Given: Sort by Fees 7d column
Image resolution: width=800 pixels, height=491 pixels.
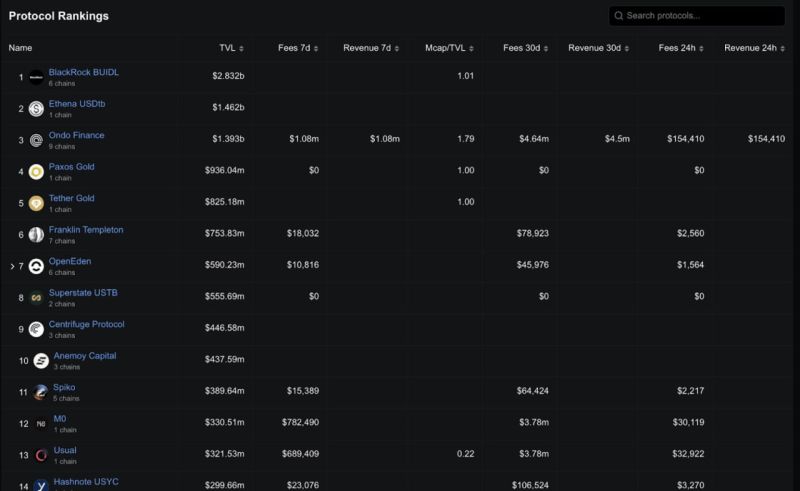Looking at the screenshot, I should click(298, 48).
